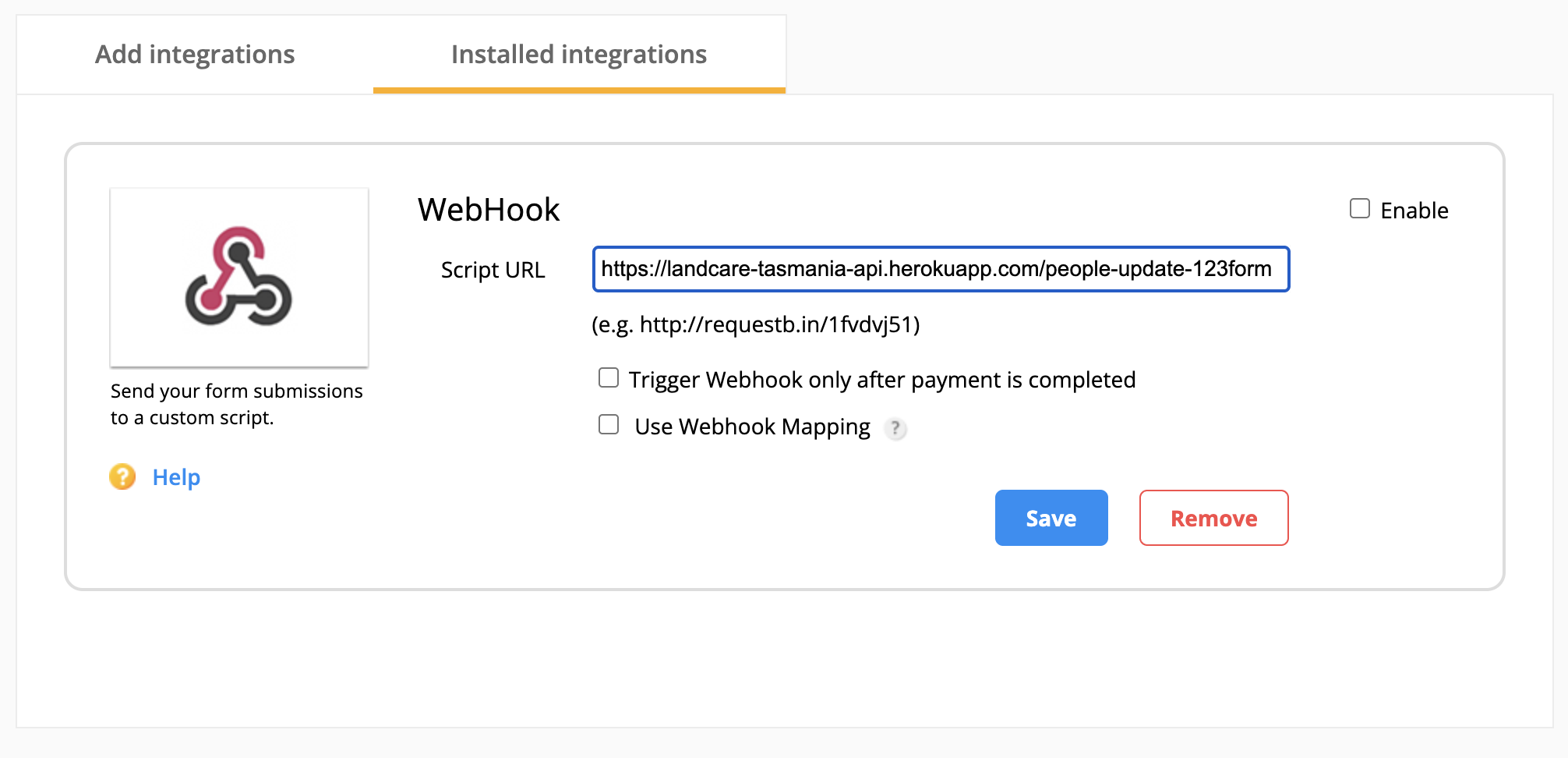1568x758 pixels.
Task: Click the "Enable" text label
Action: tap(1414, 211)
